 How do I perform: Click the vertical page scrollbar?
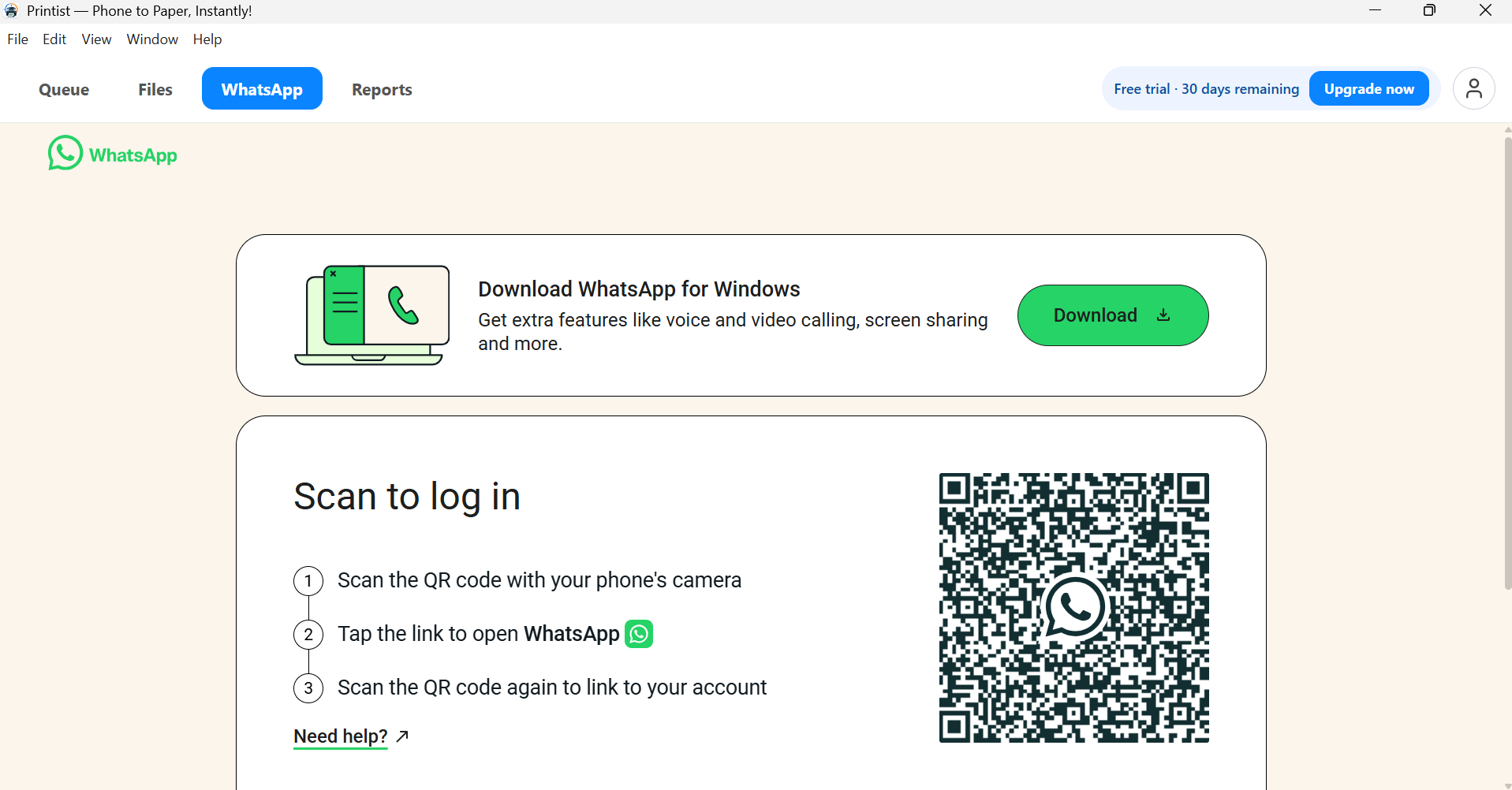pyautogui.click(x=1507, y=363)
